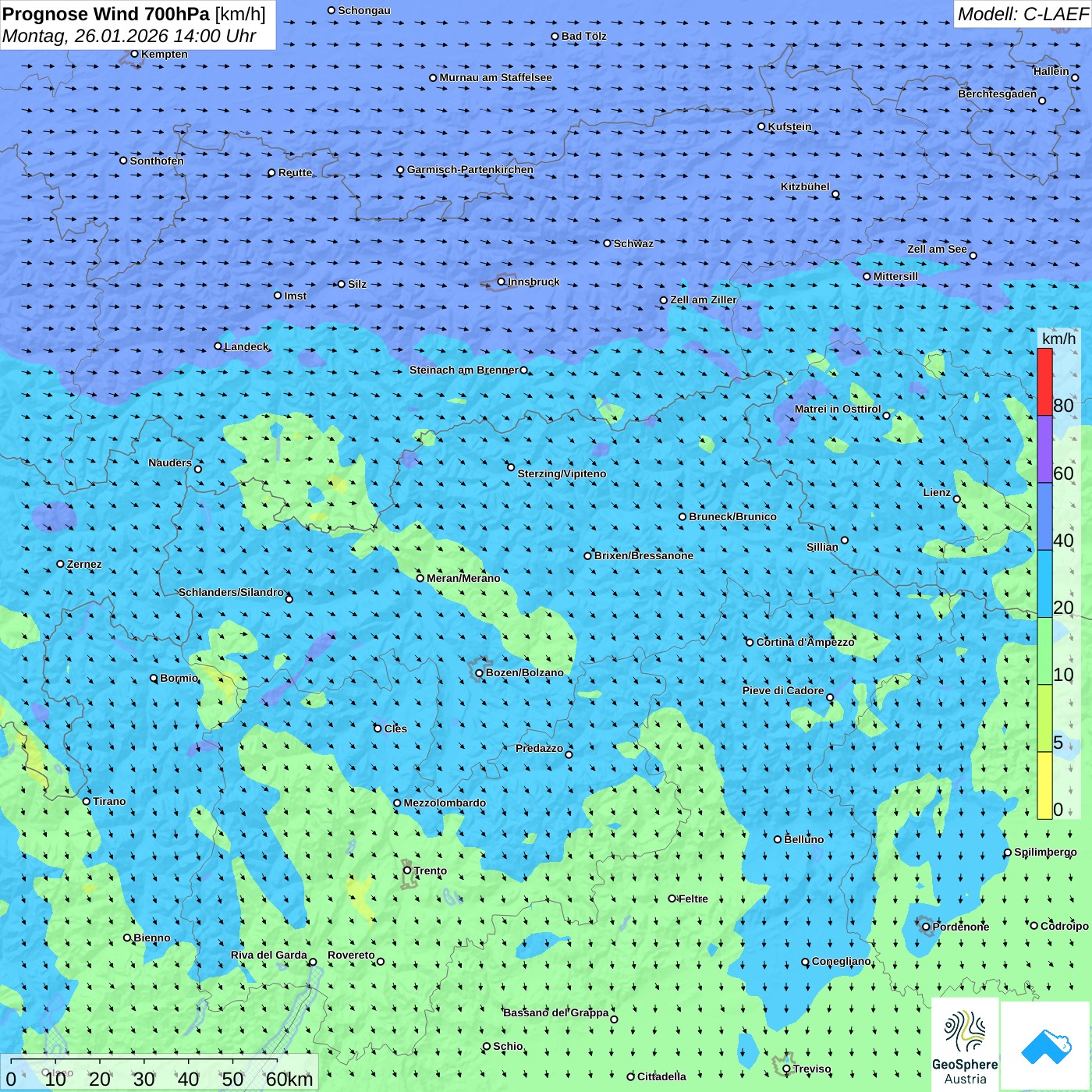
Task: Click the Bozen/Bolzano city marker
Action: (x=480, y=672)
